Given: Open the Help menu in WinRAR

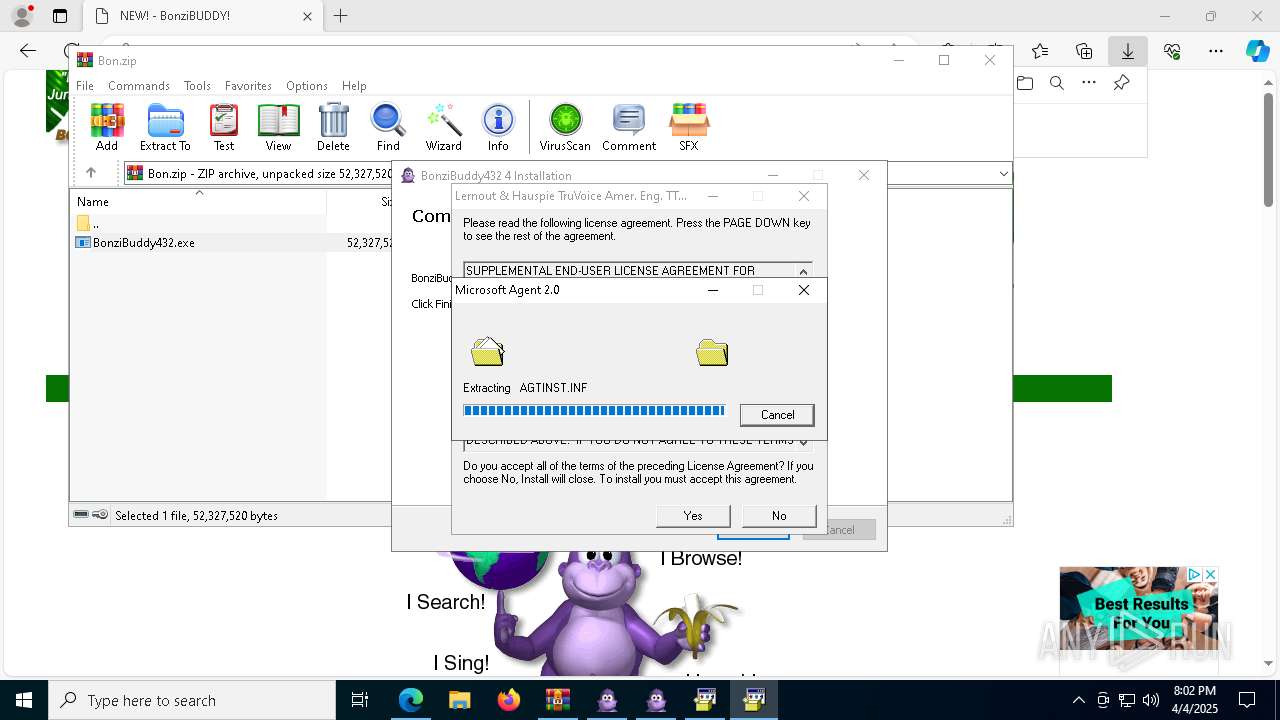Looking at the screenshot, I should [354, 86].
